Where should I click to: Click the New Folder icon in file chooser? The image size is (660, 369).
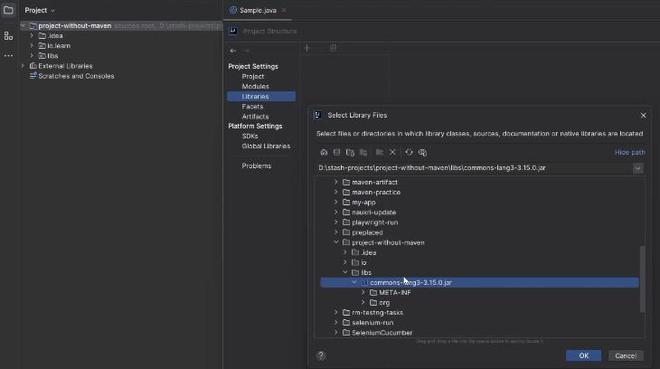pos(379,152)
